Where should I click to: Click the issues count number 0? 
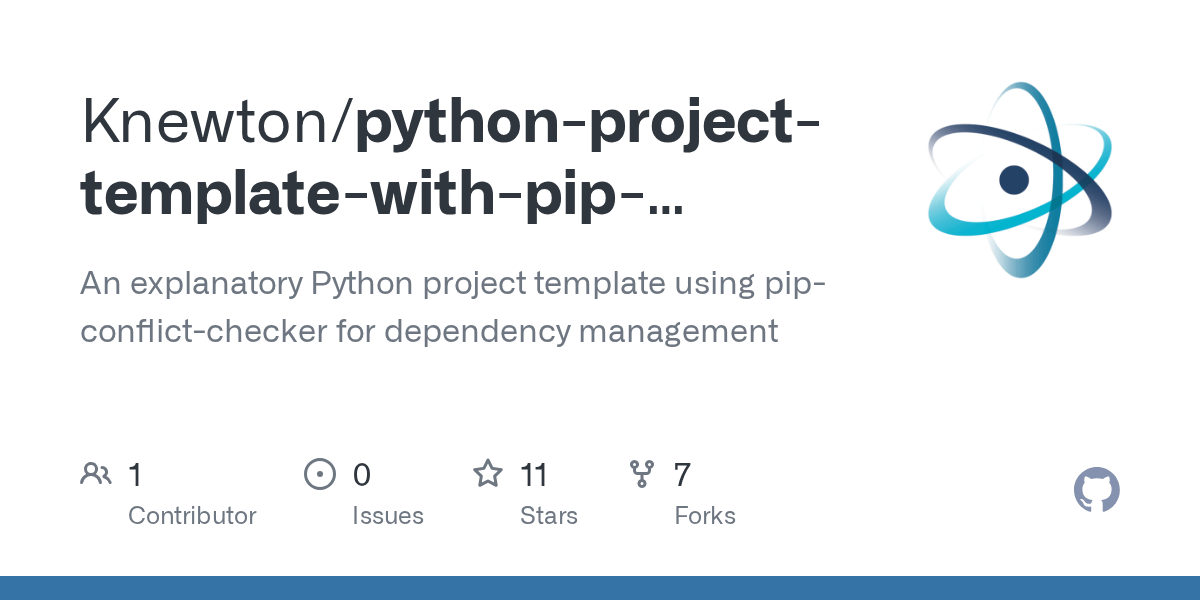(361, 474)
